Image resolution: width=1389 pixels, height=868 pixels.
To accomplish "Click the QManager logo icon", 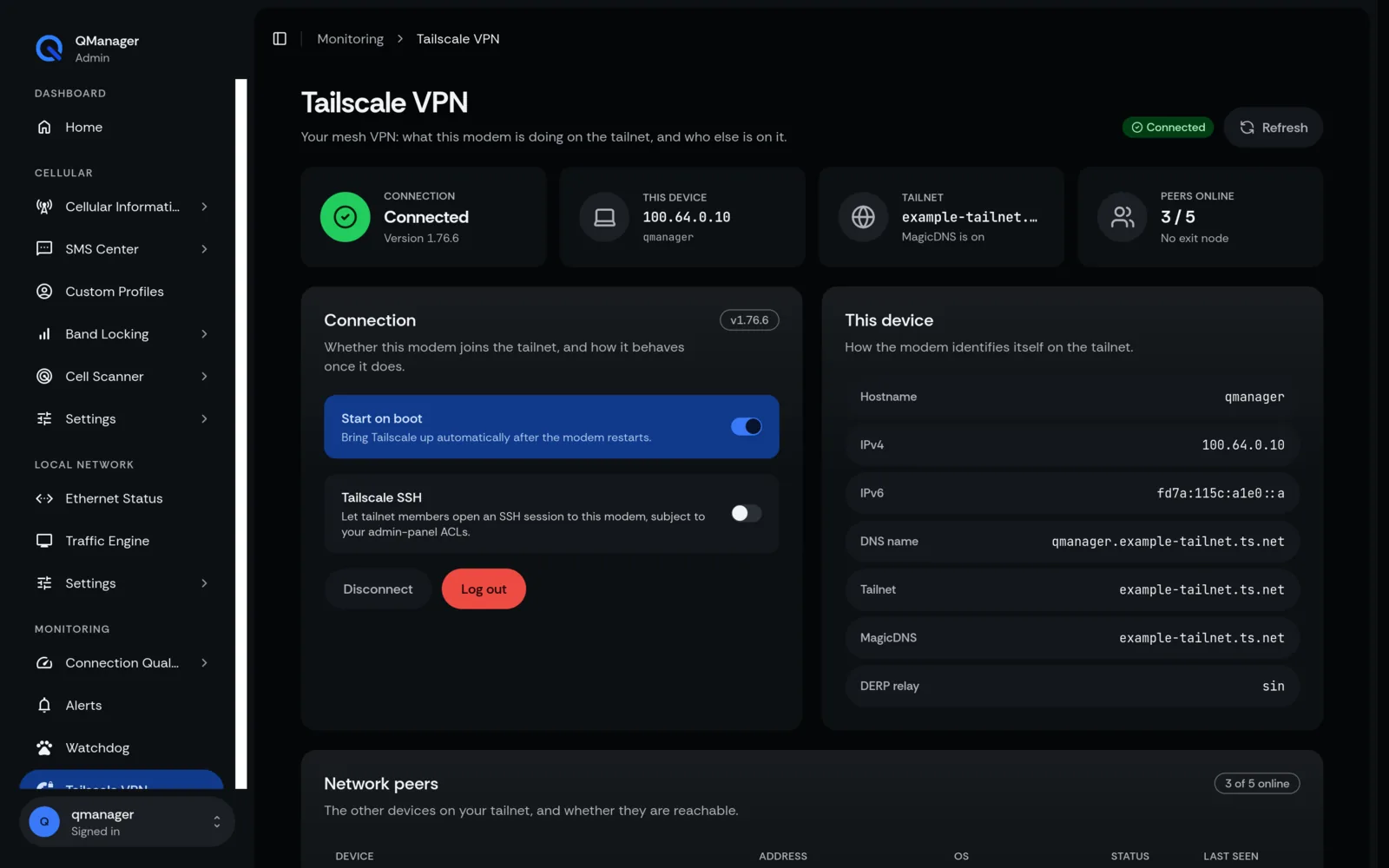I will point(49,49).
